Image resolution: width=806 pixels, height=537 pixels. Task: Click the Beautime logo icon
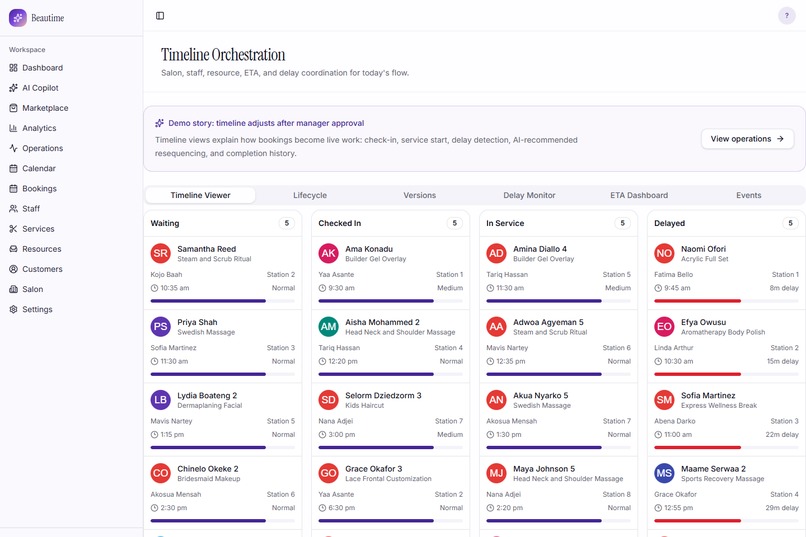point(17,17)
